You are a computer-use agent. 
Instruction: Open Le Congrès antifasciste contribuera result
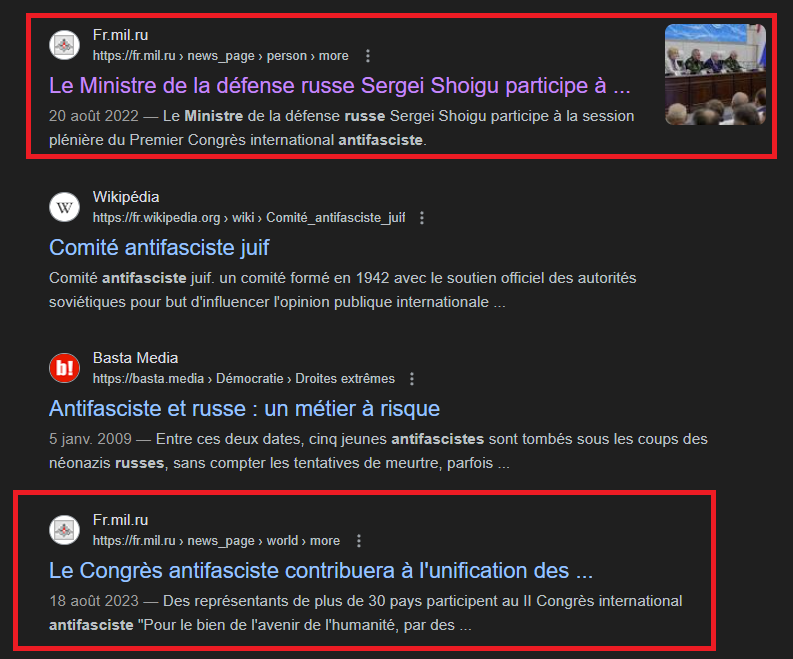pyautogui.click(x=321, y=570)
